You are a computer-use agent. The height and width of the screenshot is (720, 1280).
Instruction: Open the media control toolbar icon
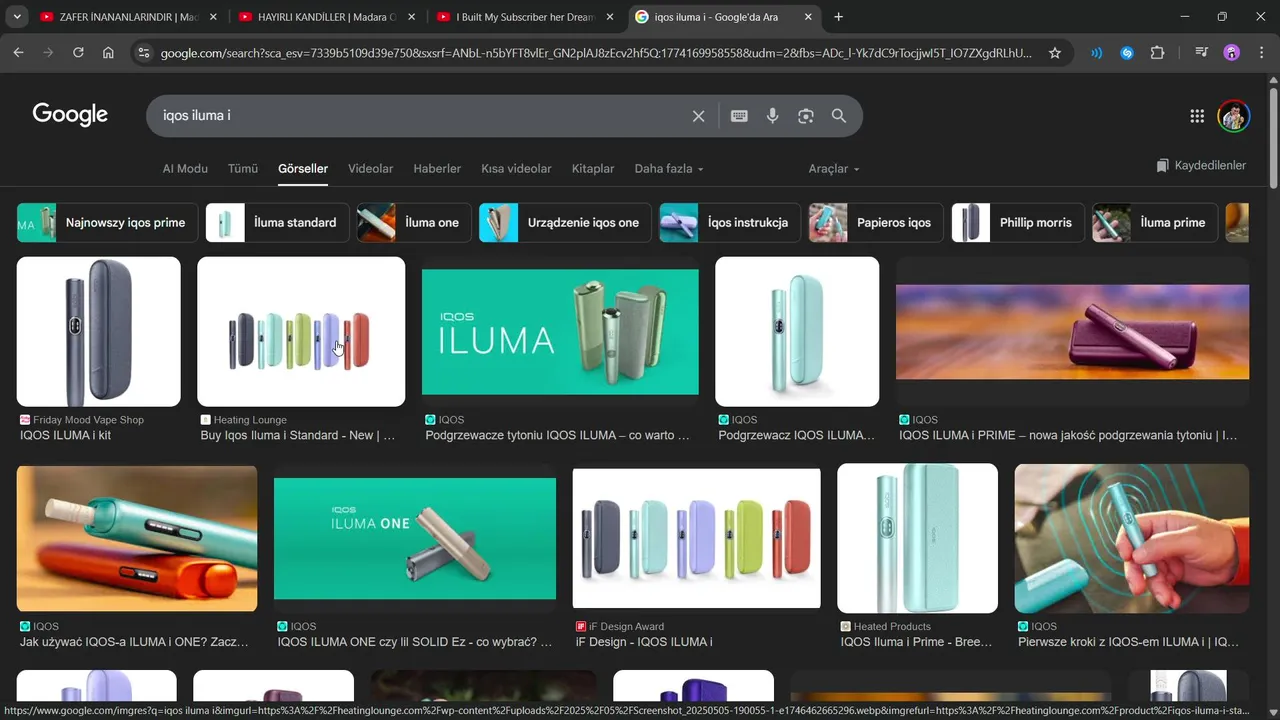point(1202,53)
